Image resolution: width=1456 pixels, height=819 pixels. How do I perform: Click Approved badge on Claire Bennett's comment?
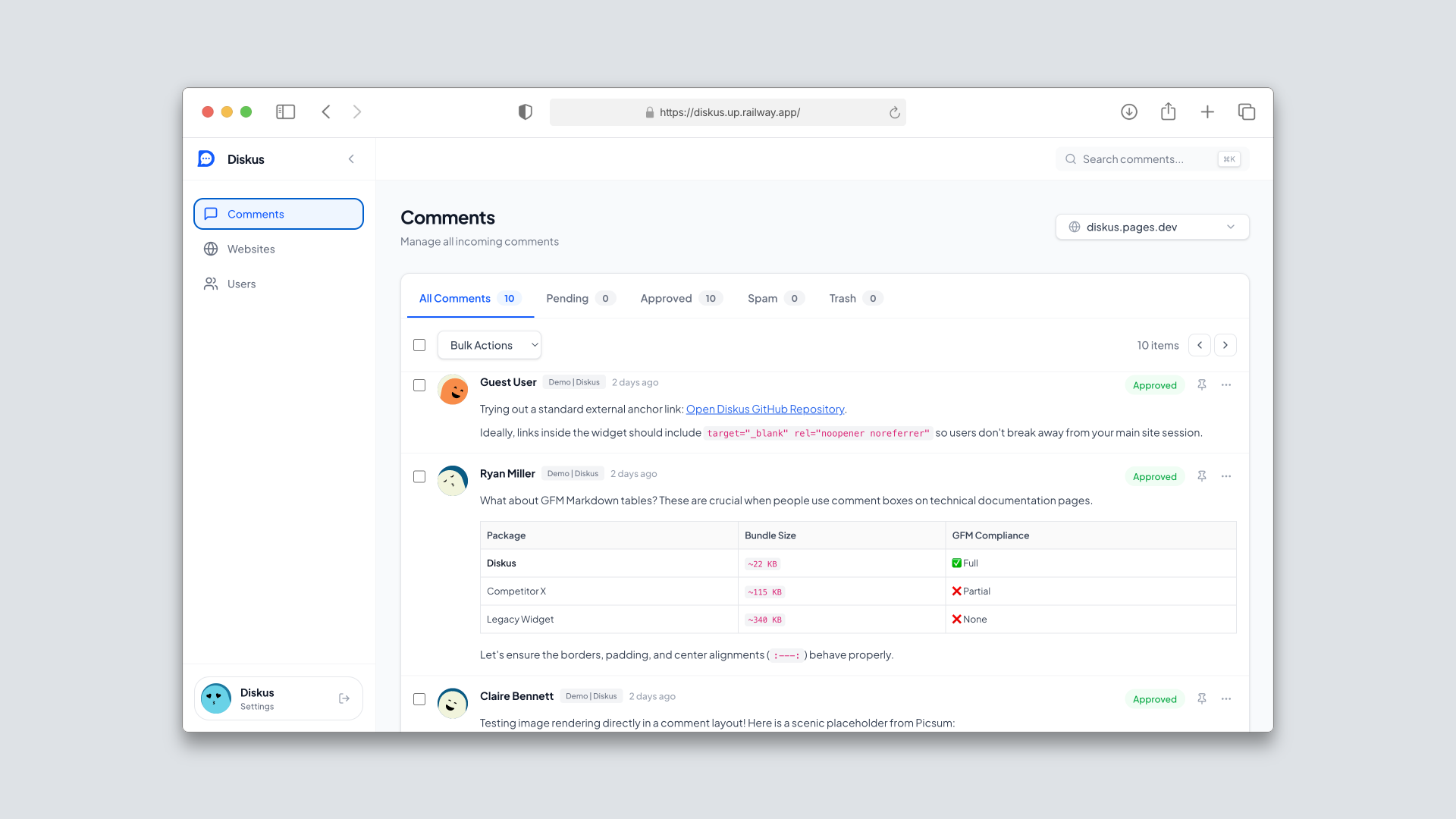coord(1154,699)
